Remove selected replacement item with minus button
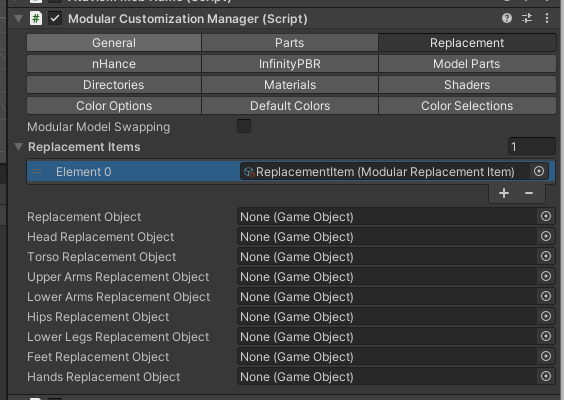Image resolution: width=564 pixels, height=400 pixels. tap(529, 193)
